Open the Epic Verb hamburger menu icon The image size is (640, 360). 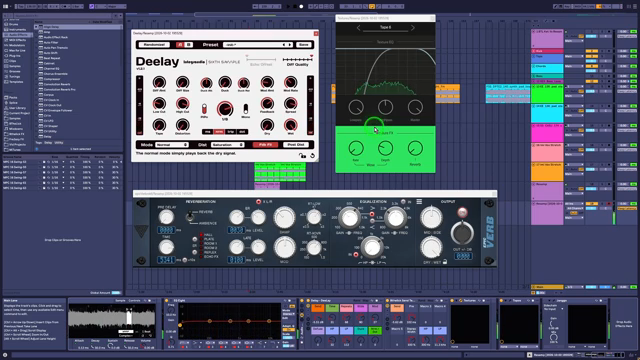point(419,202)
